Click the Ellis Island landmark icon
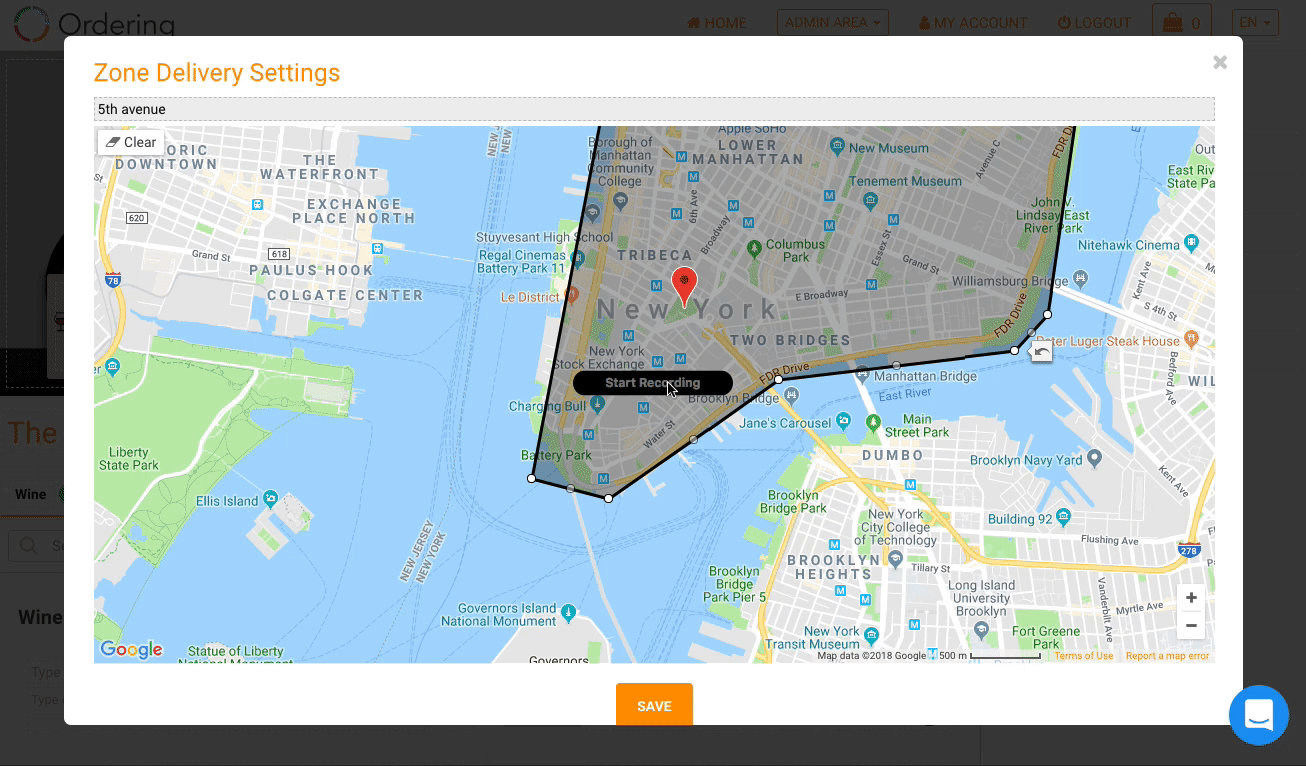 pyautogui.click(x=270, y=500)
